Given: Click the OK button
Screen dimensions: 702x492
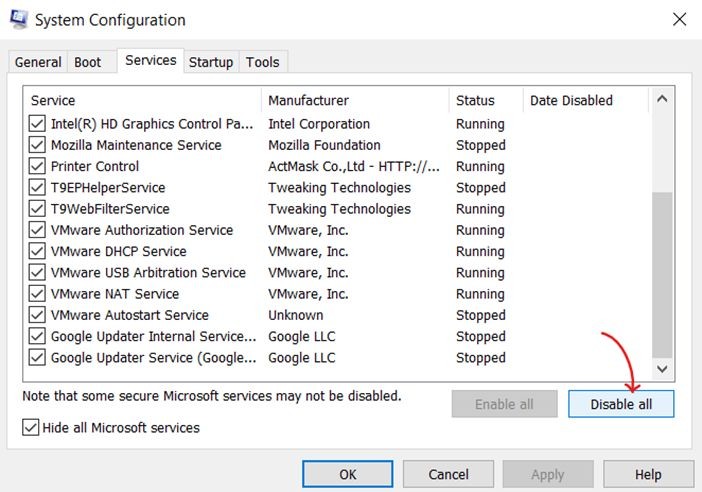Looking at the screenshot, I should pos(347,474).
